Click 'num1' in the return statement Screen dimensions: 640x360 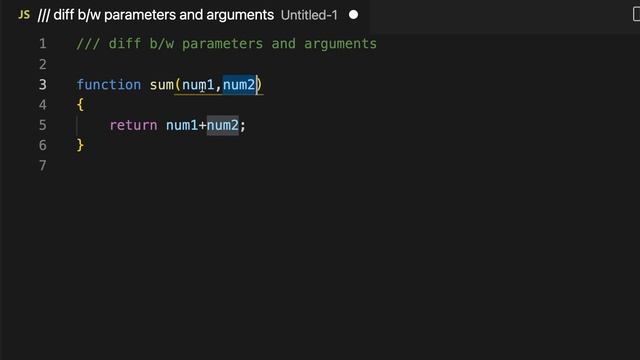pos(182,125)
